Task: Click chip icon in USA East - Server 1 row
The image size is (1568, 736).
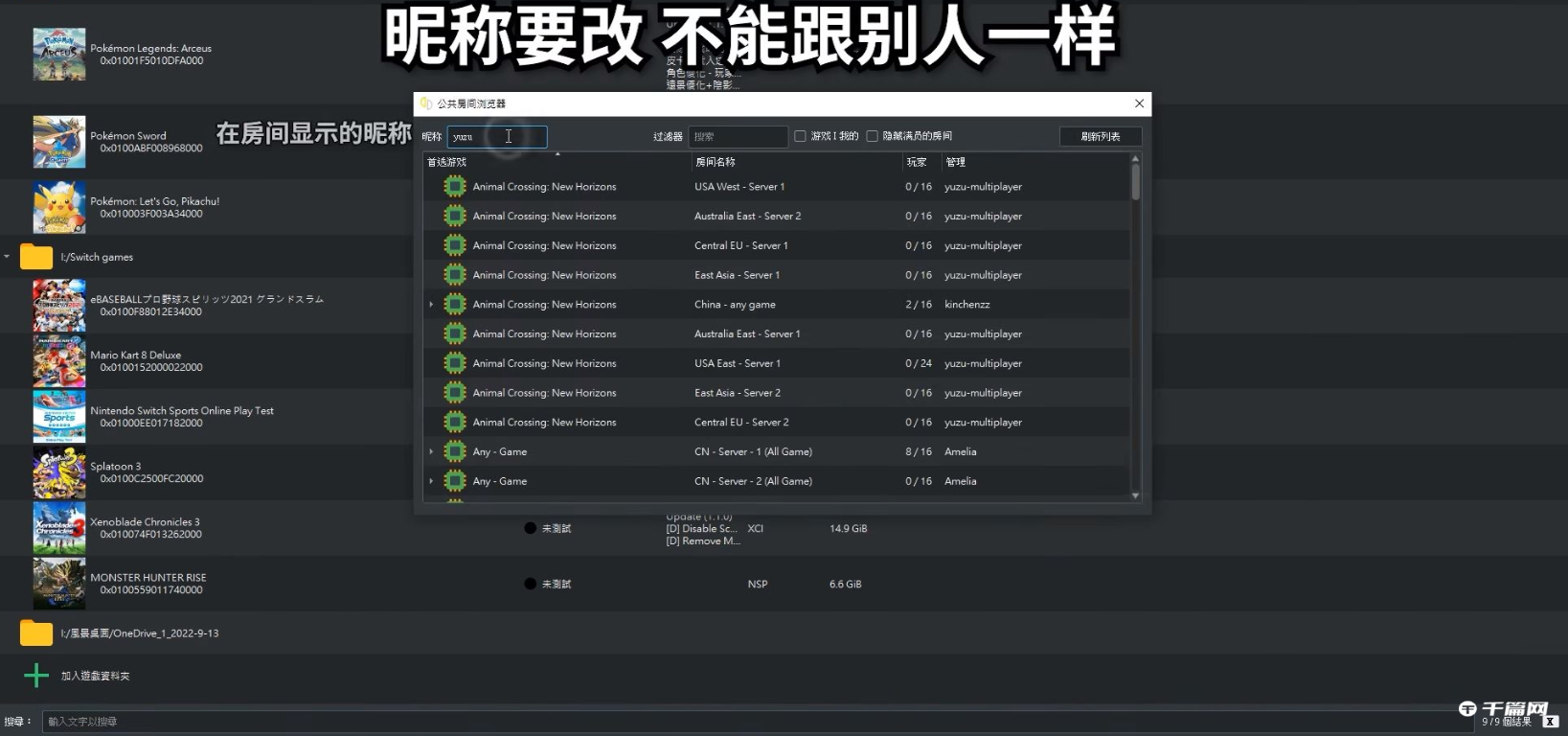Action: (455, 363)
